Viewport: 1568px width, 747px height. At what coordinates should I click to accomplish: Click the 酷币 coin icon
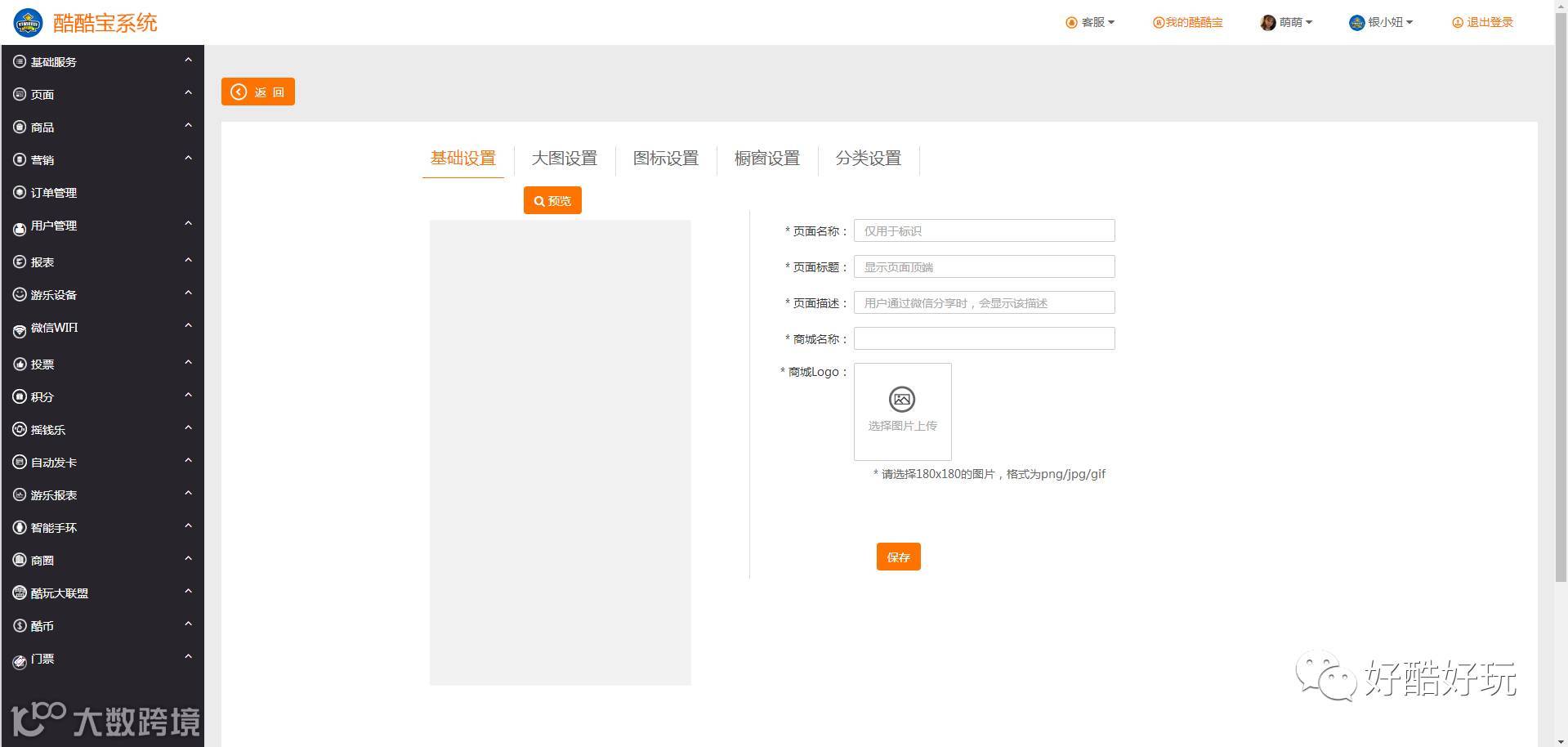point(20,625)
